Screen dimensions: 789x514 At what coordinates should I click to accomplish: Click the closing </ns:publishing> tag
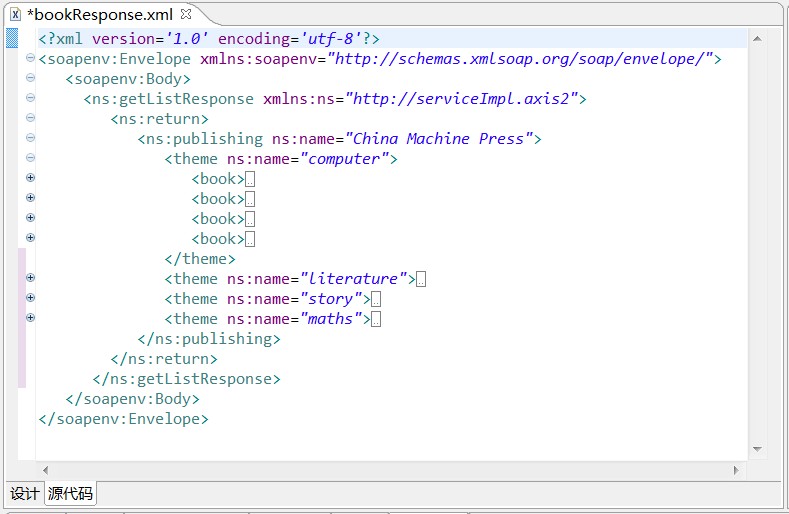[209, 339]
